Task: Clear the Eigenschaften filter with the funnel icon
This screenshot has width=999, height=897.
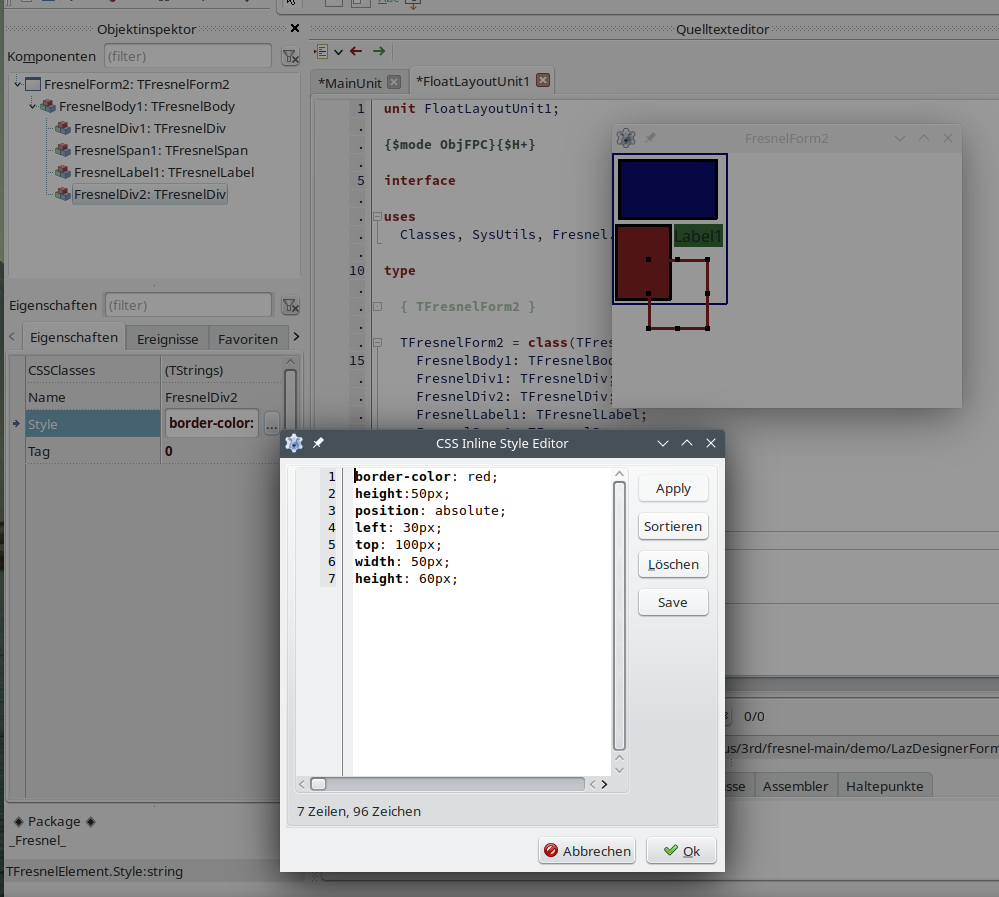Action: click(291, 306)
